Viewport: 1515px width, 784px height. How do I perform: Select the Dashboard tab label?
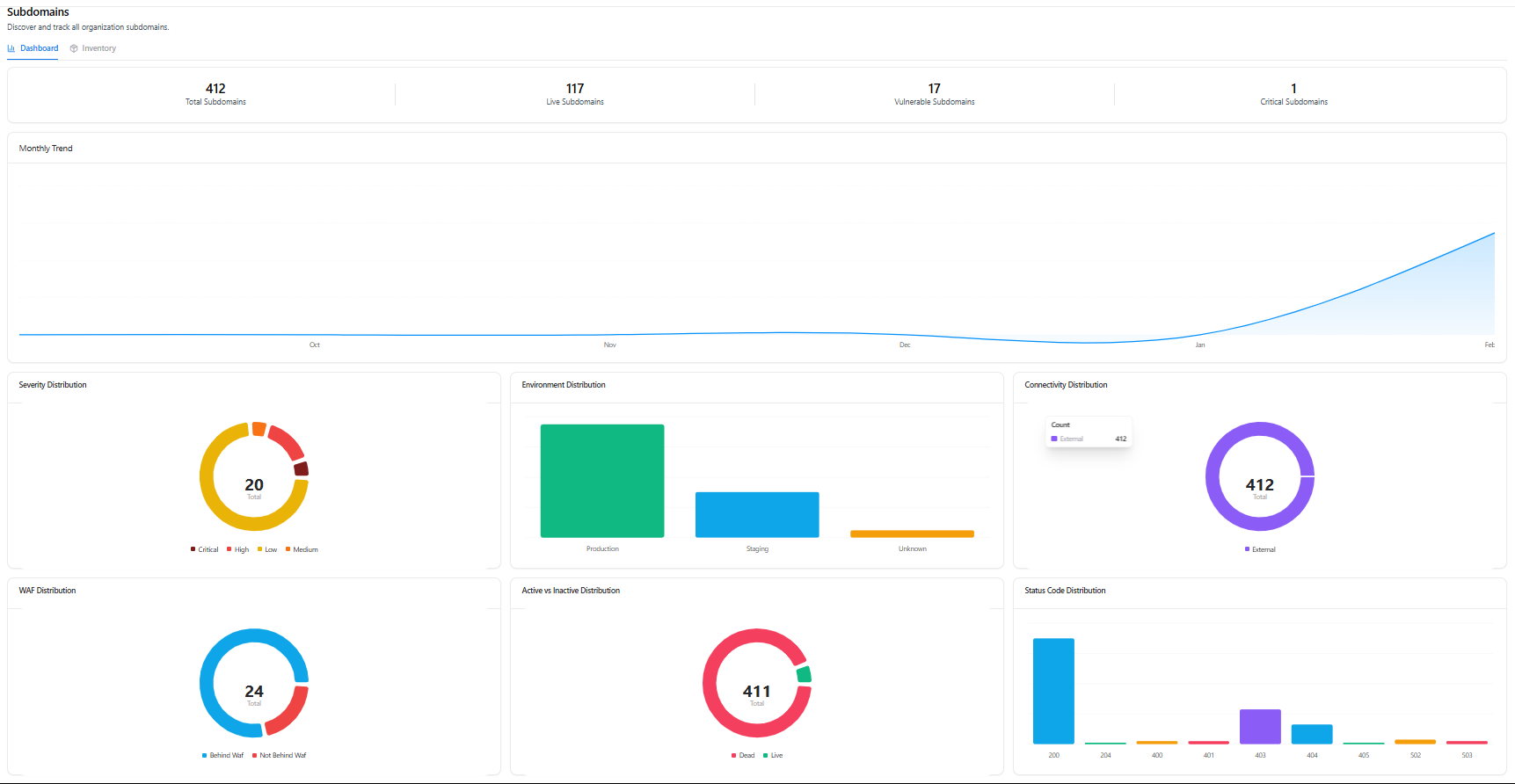[40, 48]
